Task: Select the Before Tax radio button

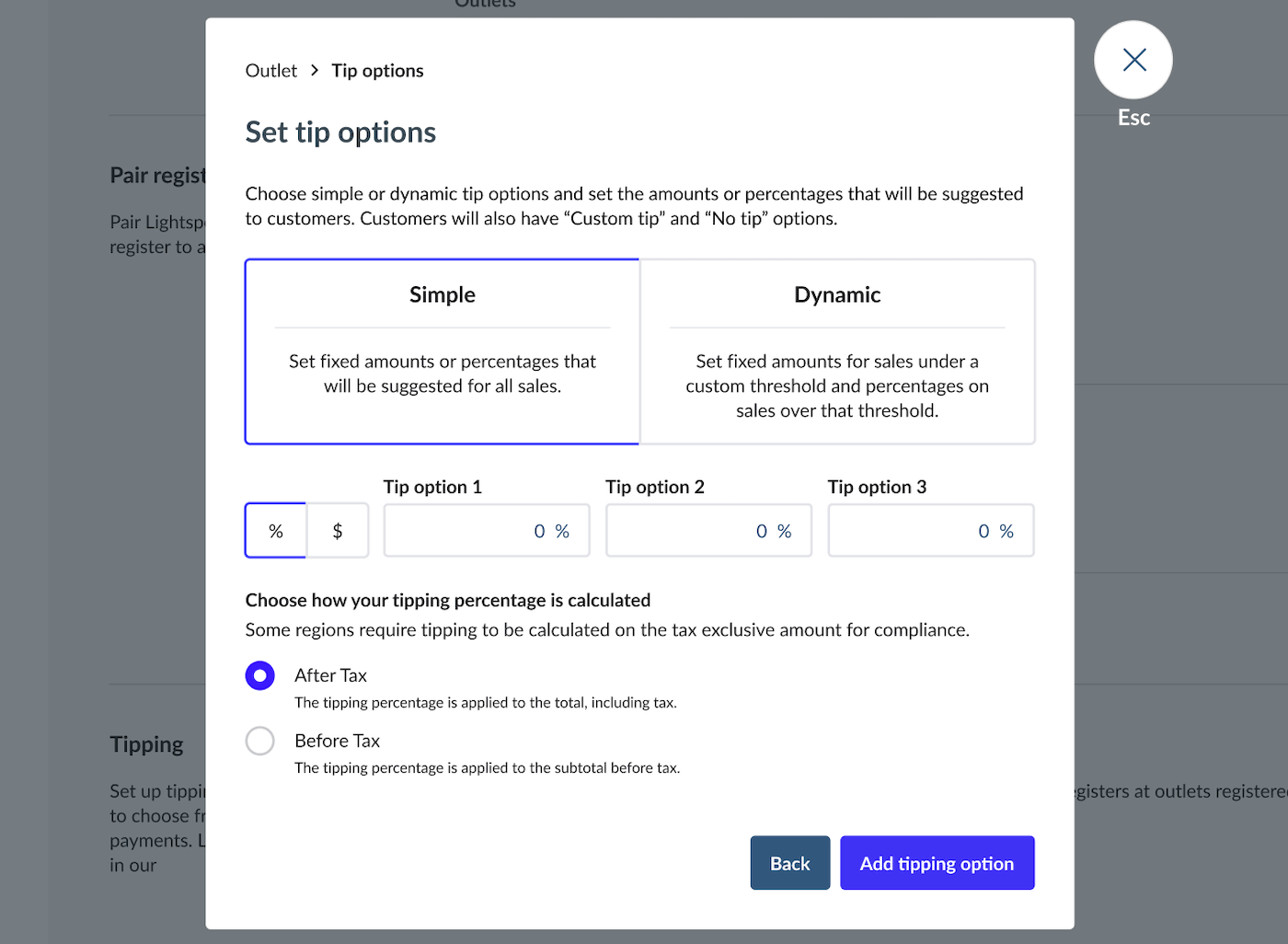Action: point(260,741)
